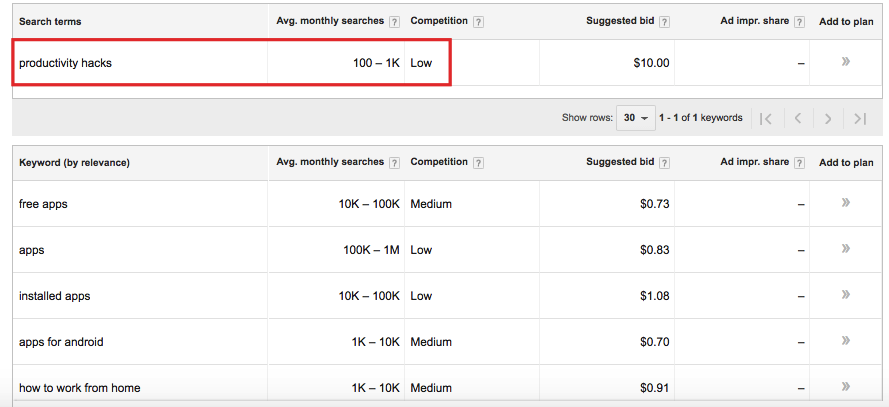Click the $1.08 suggested bid value

coord(655,296)
